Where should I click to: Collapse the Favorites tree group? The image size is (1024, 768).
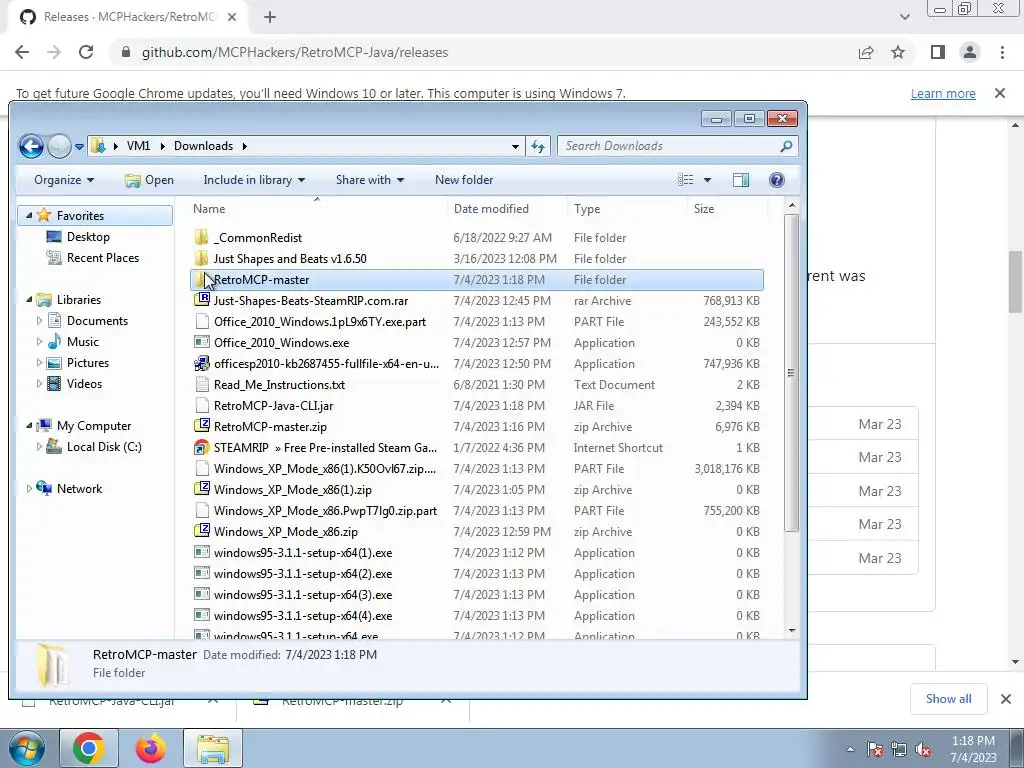pos(29,215)
